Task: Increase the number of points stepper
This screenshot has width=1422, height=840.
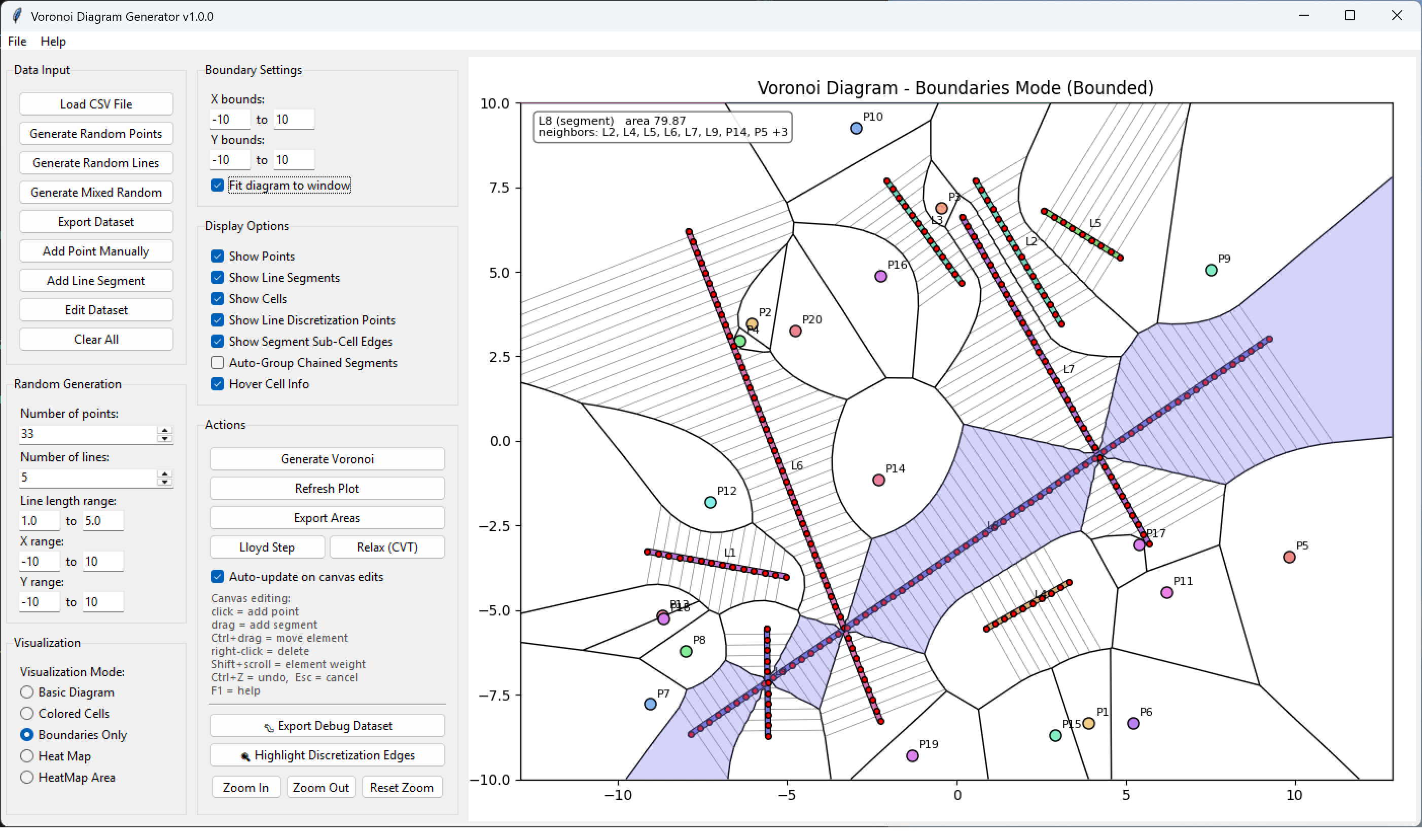Action: (x=165, y=431)
